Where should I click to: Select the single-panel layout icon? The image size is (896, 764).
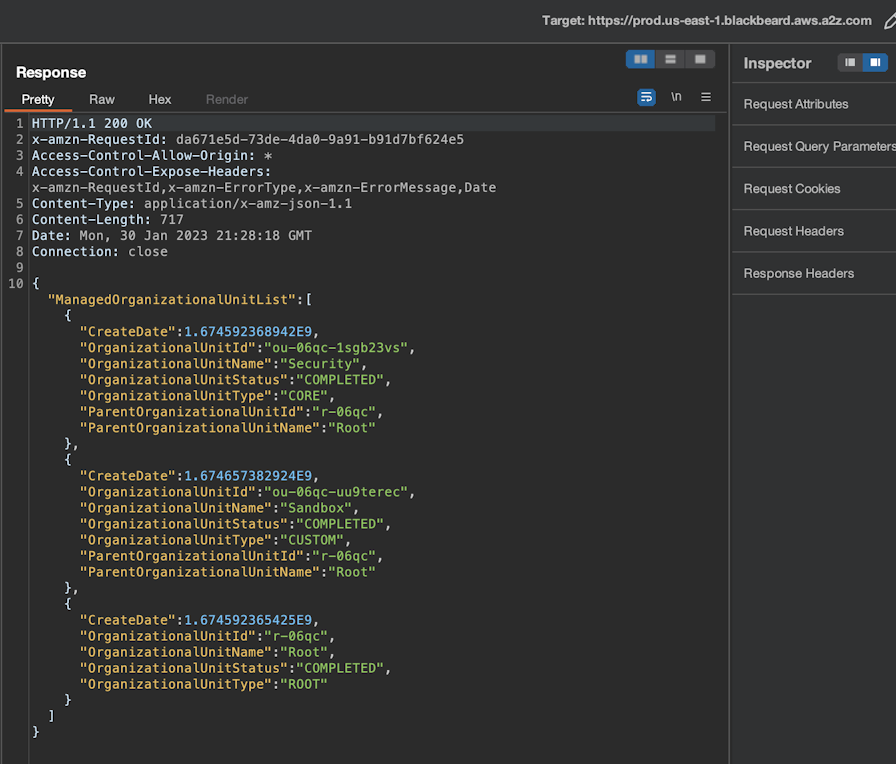click(x=700, y=59)
